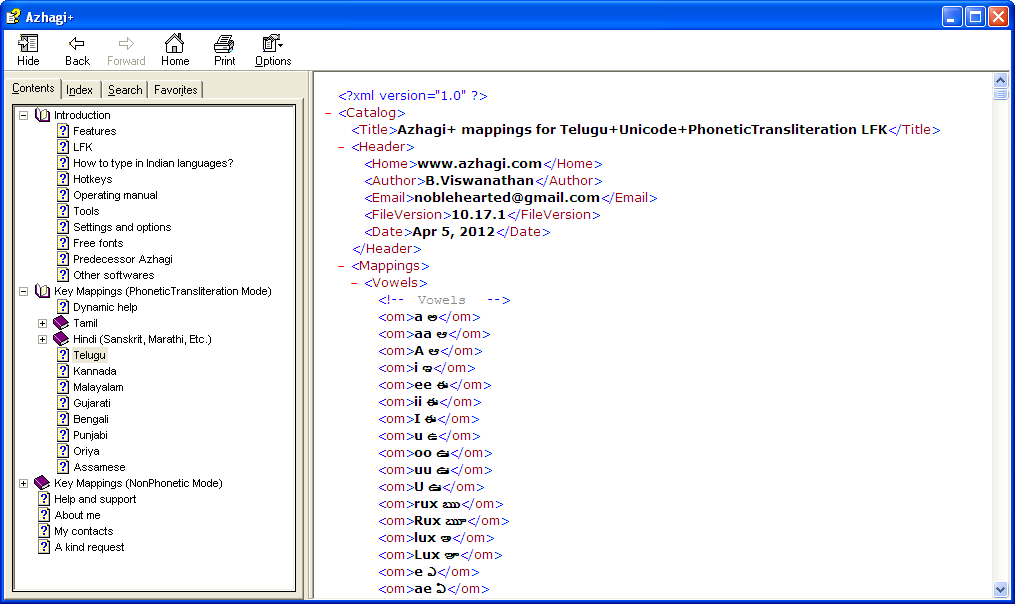1015x604 pixels.
Task: Click the About me page icon
Action: 44,515
